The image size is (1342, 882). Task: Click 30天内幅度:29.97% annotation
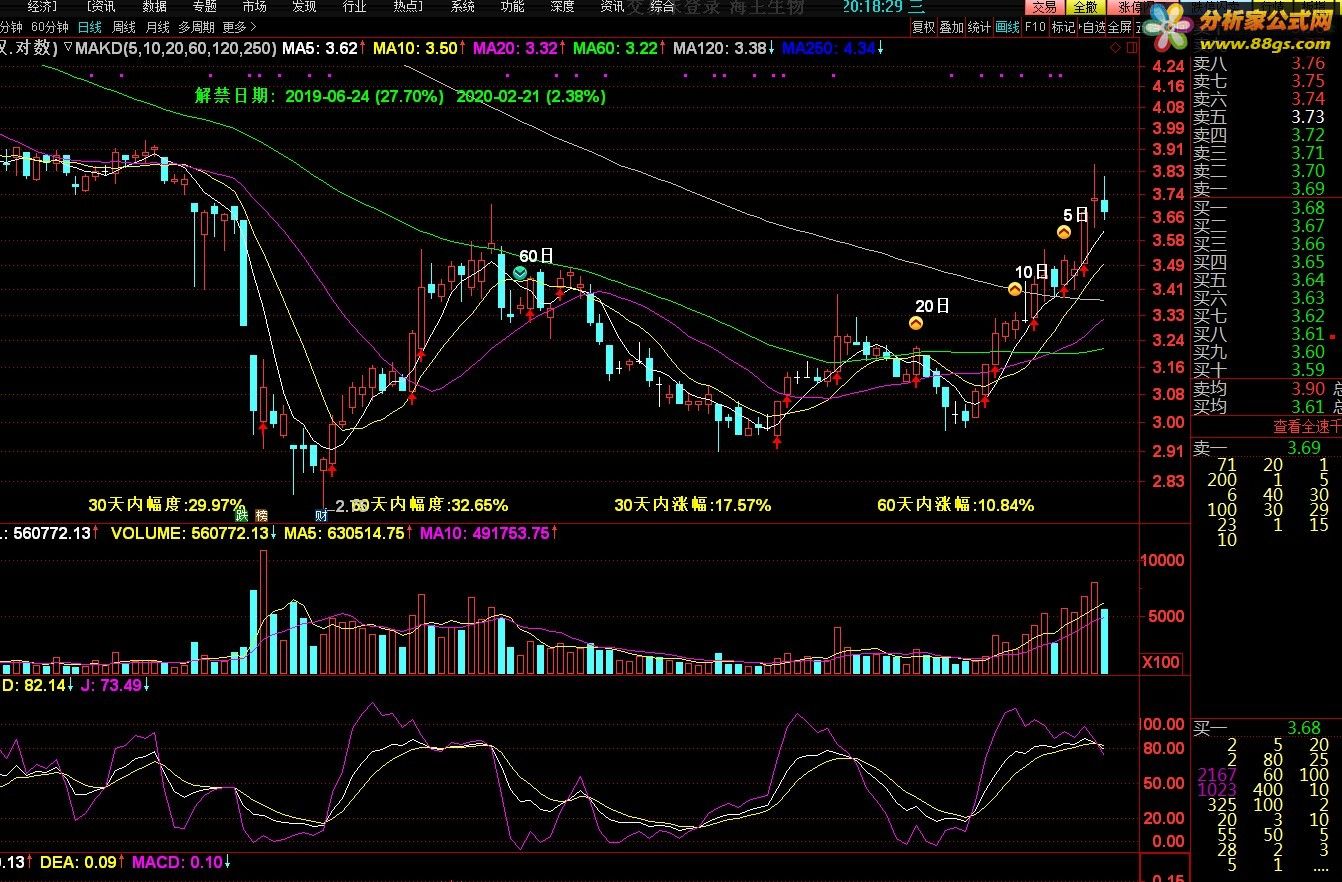tap(166, 505)
